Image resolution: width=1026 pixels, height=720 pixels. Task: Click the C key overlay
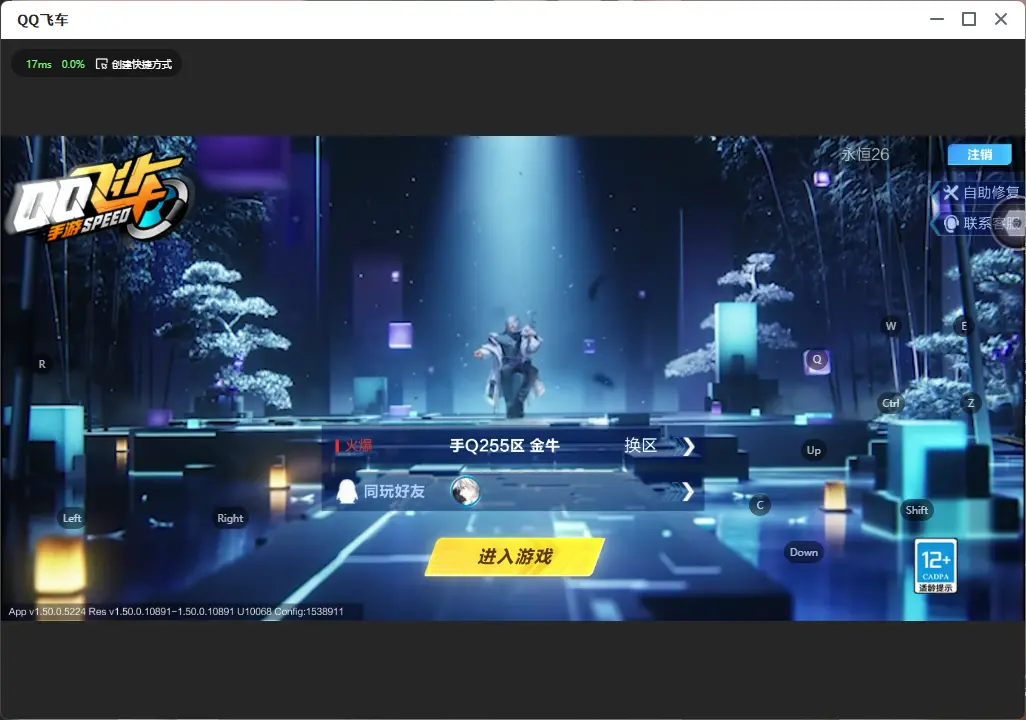[x=760, y=505]
